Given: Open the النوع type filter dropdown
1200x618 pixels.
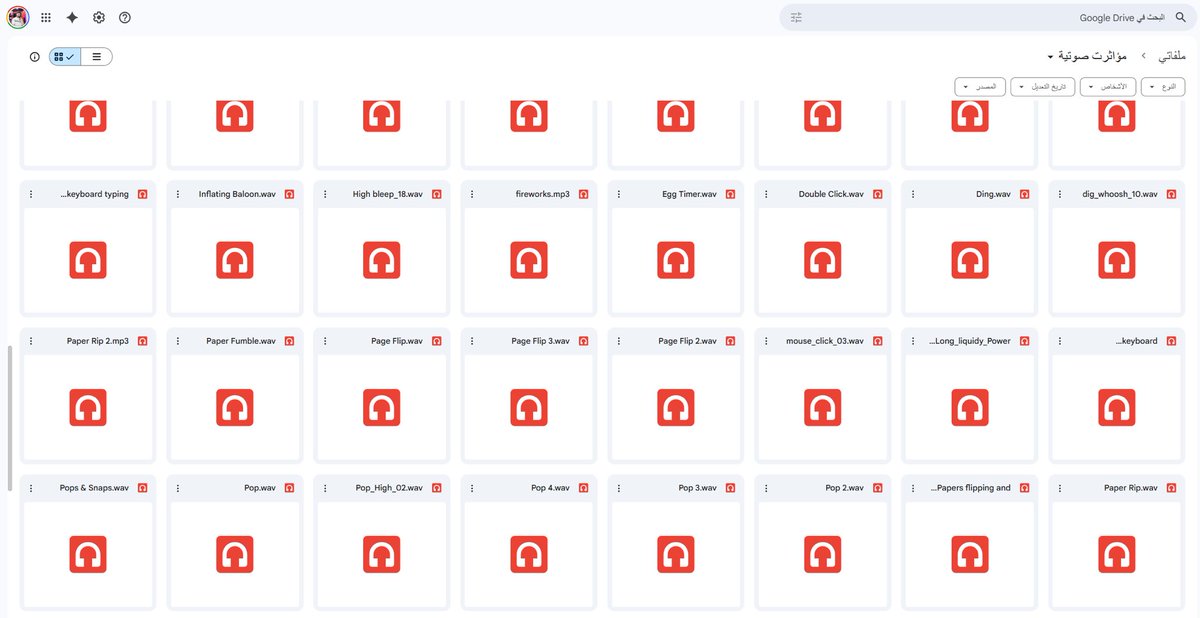Looking at the screenshot, I should tap(1163, 87).
